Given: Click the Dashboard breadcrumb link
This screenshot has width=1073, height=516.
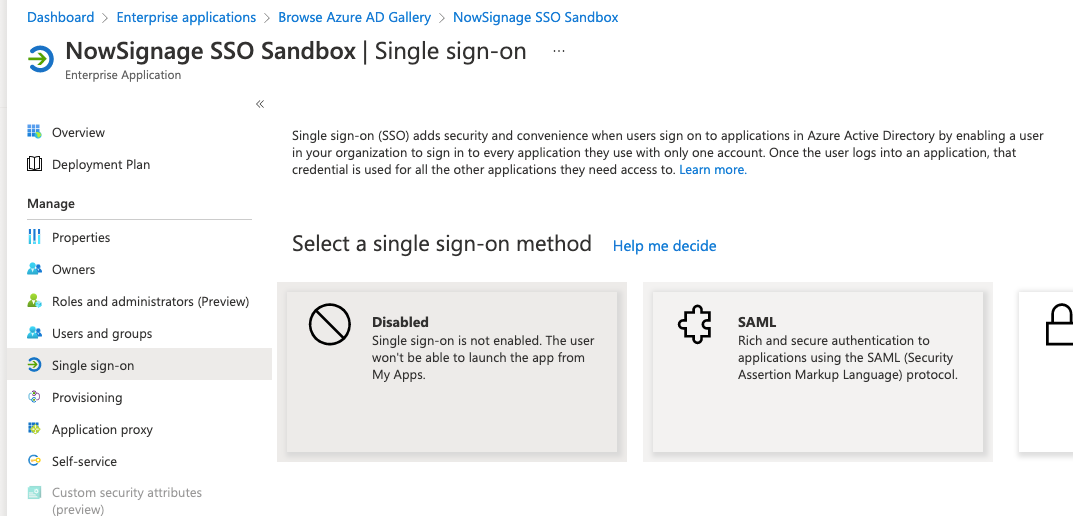Looking at the screenshot, I should (60, 17).
